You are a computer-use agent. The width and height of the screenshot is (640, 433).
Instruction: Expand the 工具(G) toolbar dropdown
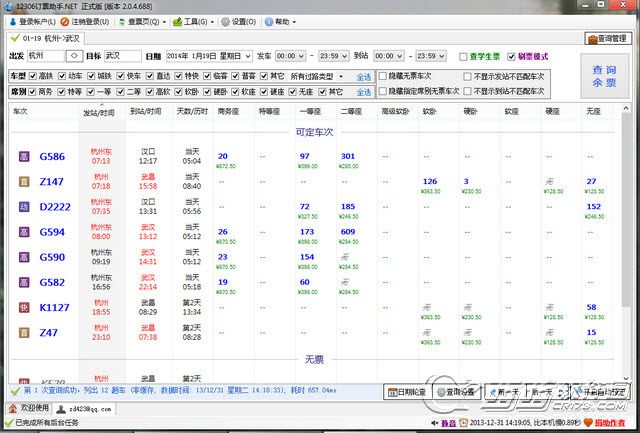(x=198, y=21)
